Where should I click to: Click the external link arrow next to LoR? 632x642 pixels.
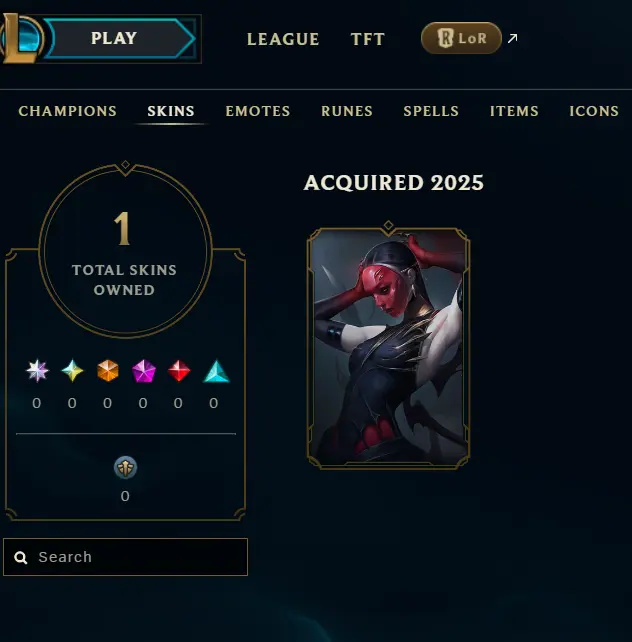pos(512,38)
